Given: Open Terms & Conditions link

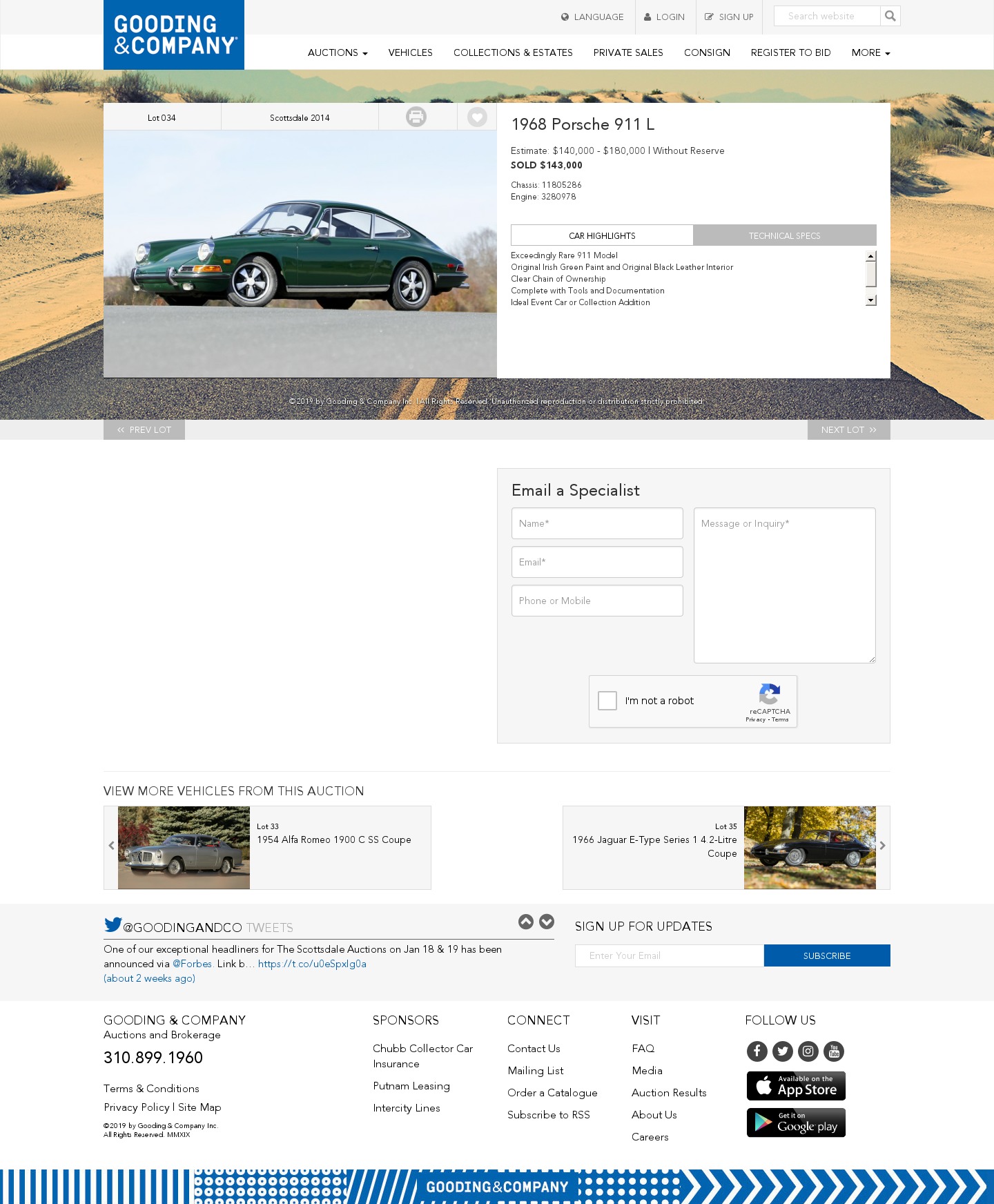Looking at the screenshot, I should tap(151, 1089).
